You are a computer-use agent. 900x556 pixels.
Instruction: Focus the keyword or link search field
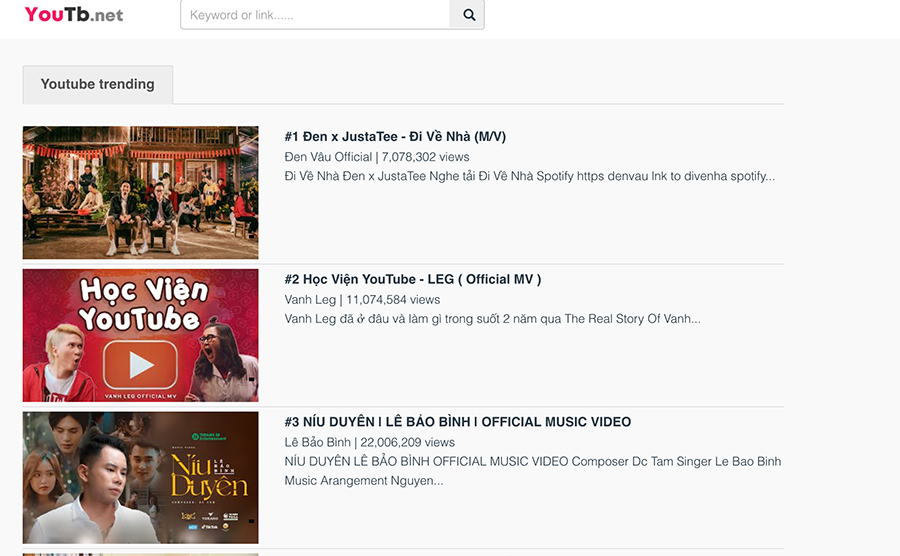pos(315,15)
